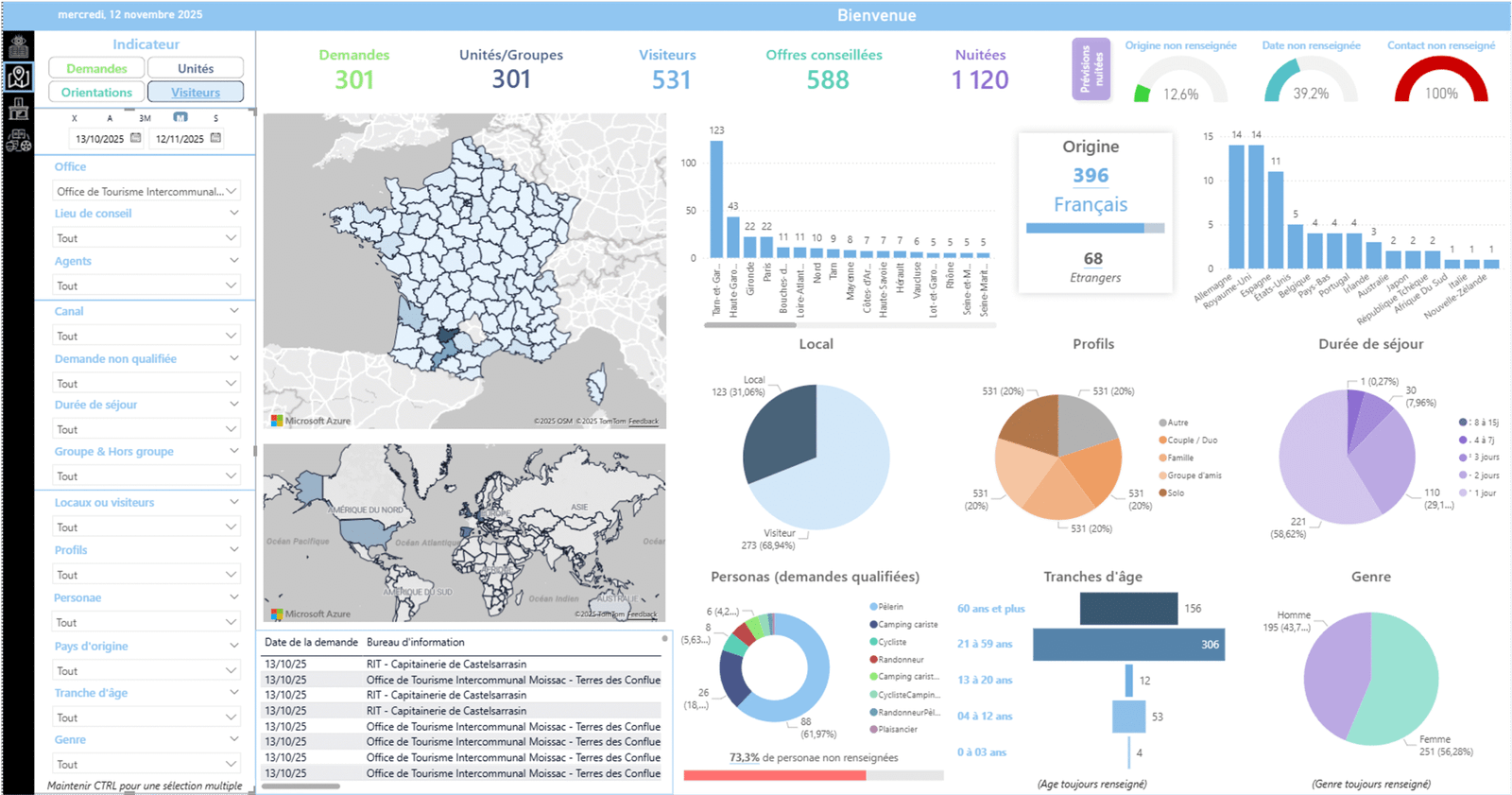Switch to the Demandes indicator tab
The width and height of the screenshot is (1512, 795).
[96, 68]
